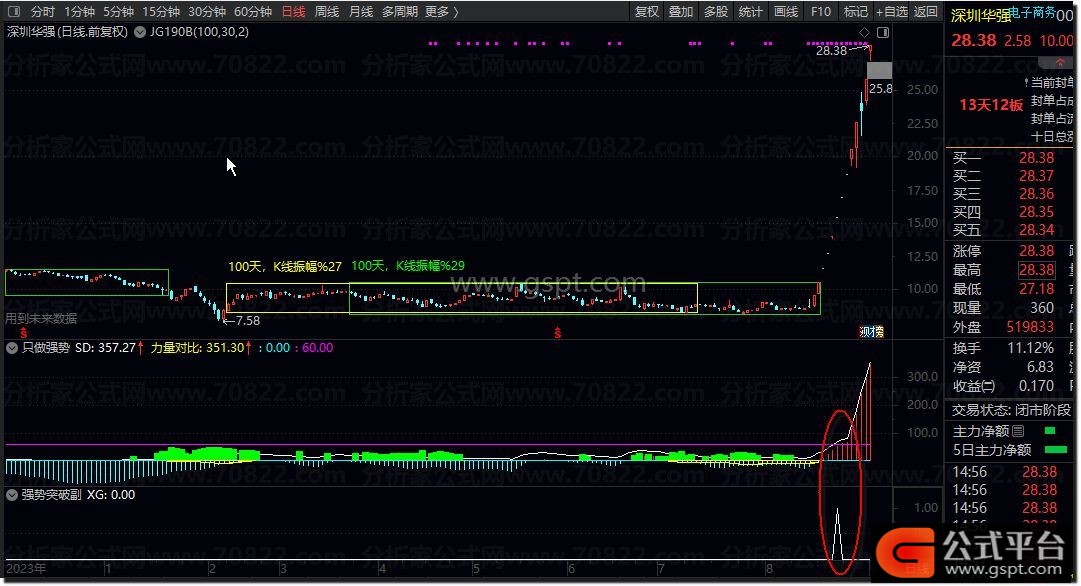Click the 主力净额 green bar
This screenshot has width=1081, height=586.
1050,431
